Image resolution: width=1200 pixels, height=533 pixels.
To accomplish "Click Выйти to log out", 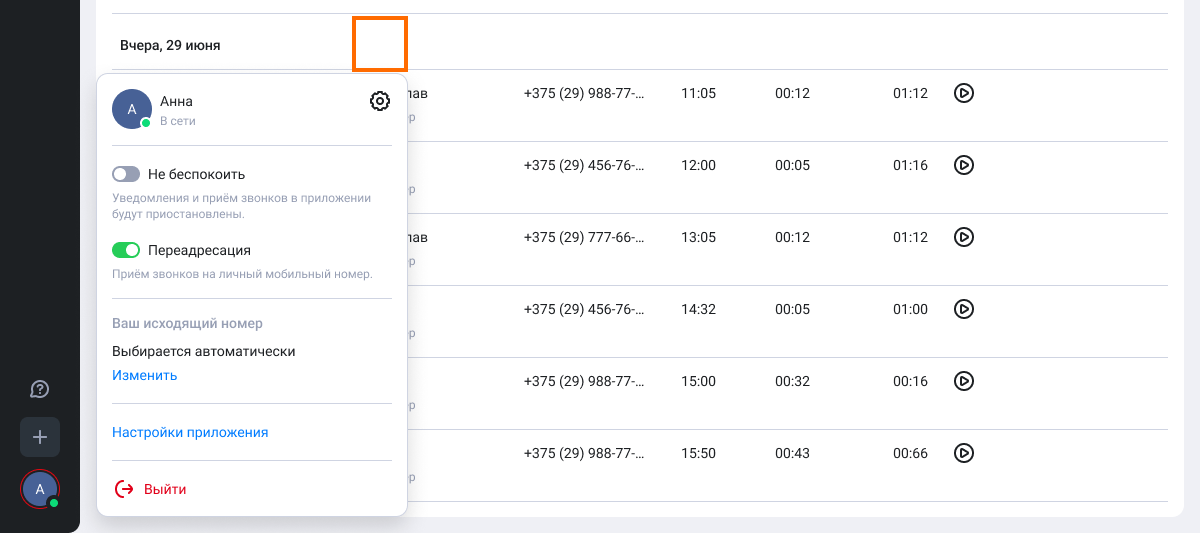I will tap(165, 489).
